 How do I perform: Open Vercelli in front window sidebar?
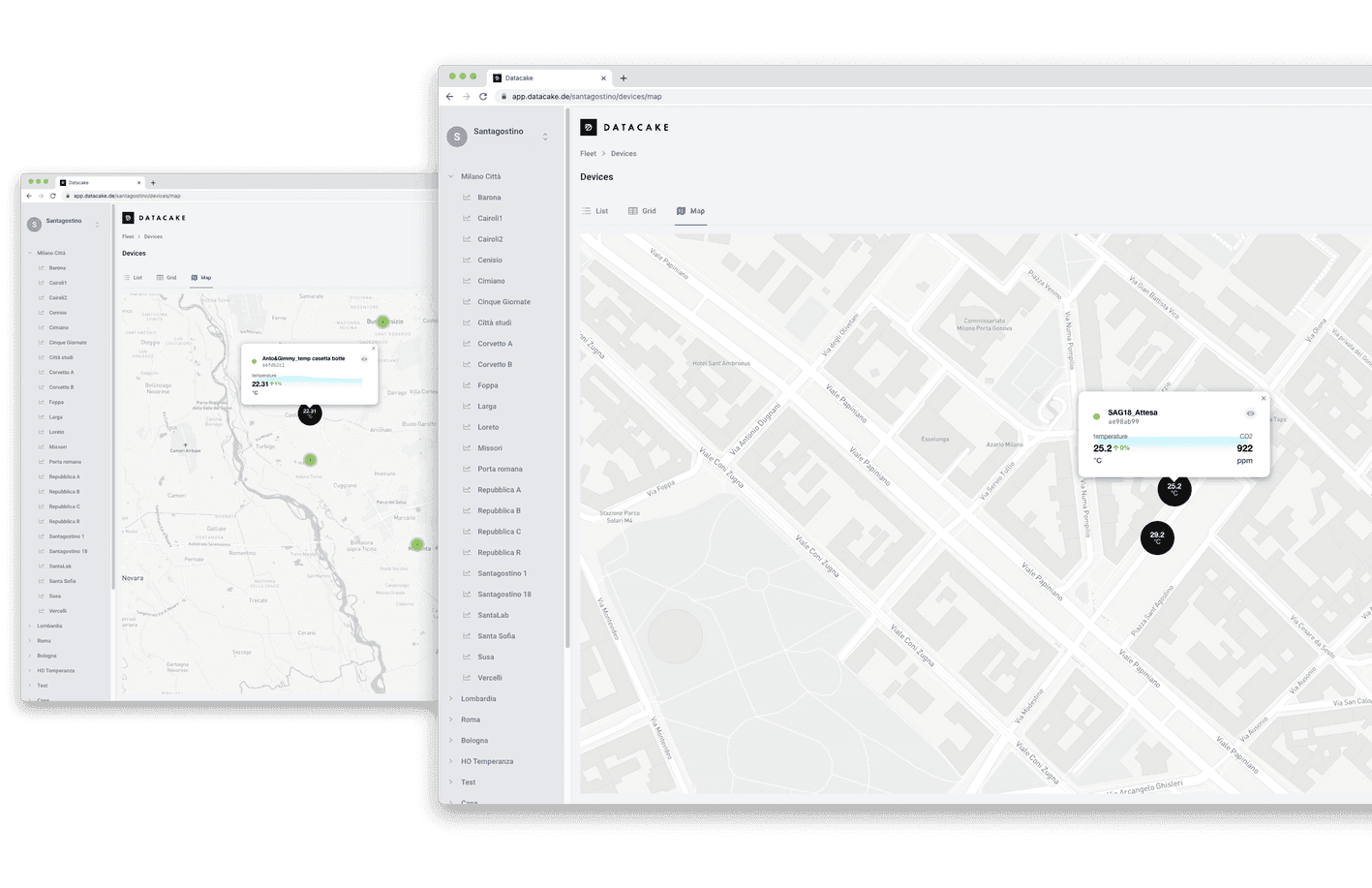[489, 678]
